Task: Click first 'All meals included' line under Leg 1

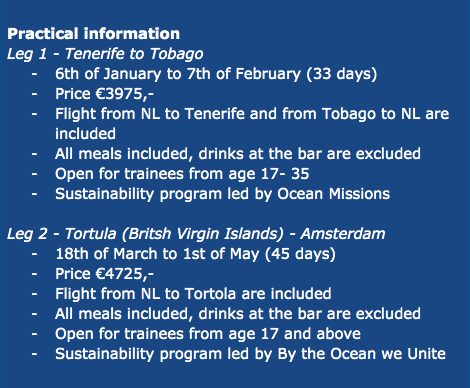Action: tap(238, 154)
